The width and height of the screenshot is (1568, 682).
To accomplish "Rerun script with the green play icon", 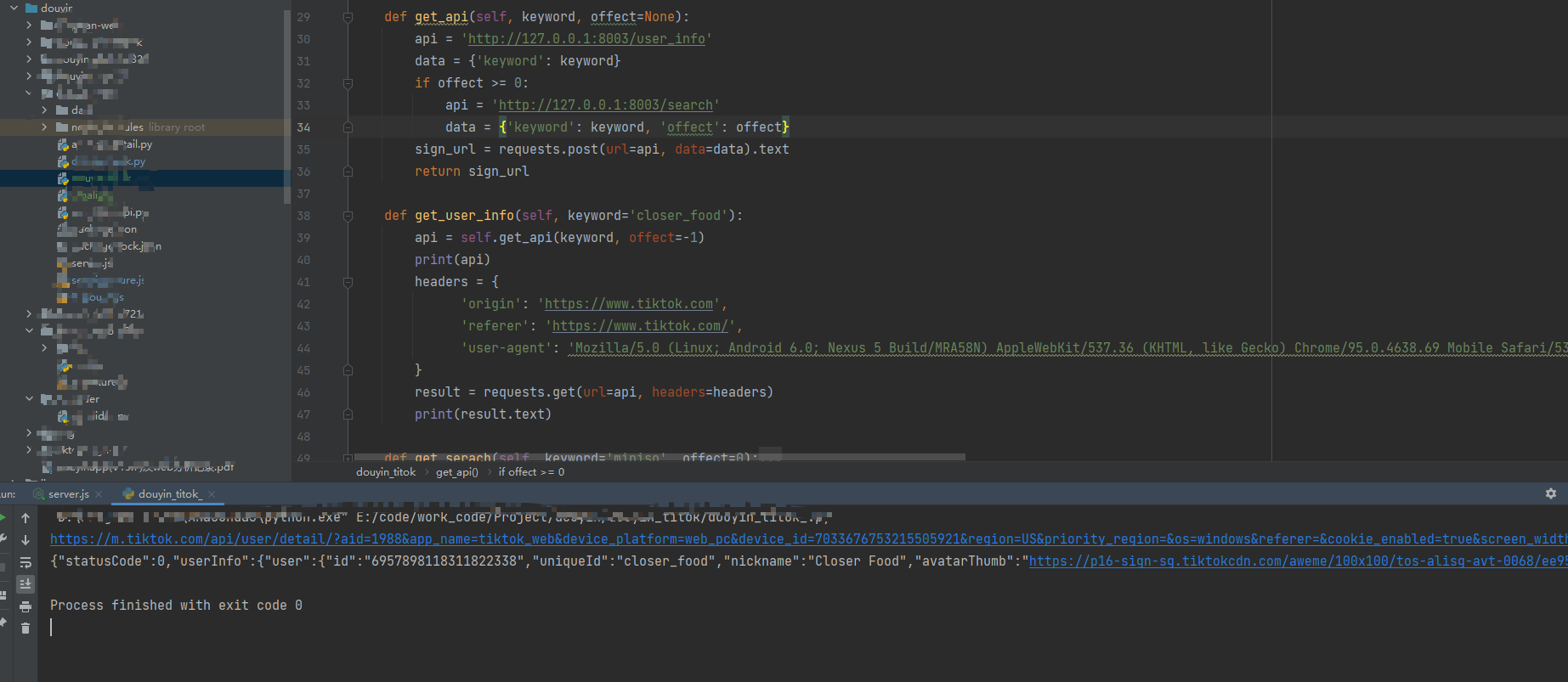I will pyautogui.click(x=3, y=517).
